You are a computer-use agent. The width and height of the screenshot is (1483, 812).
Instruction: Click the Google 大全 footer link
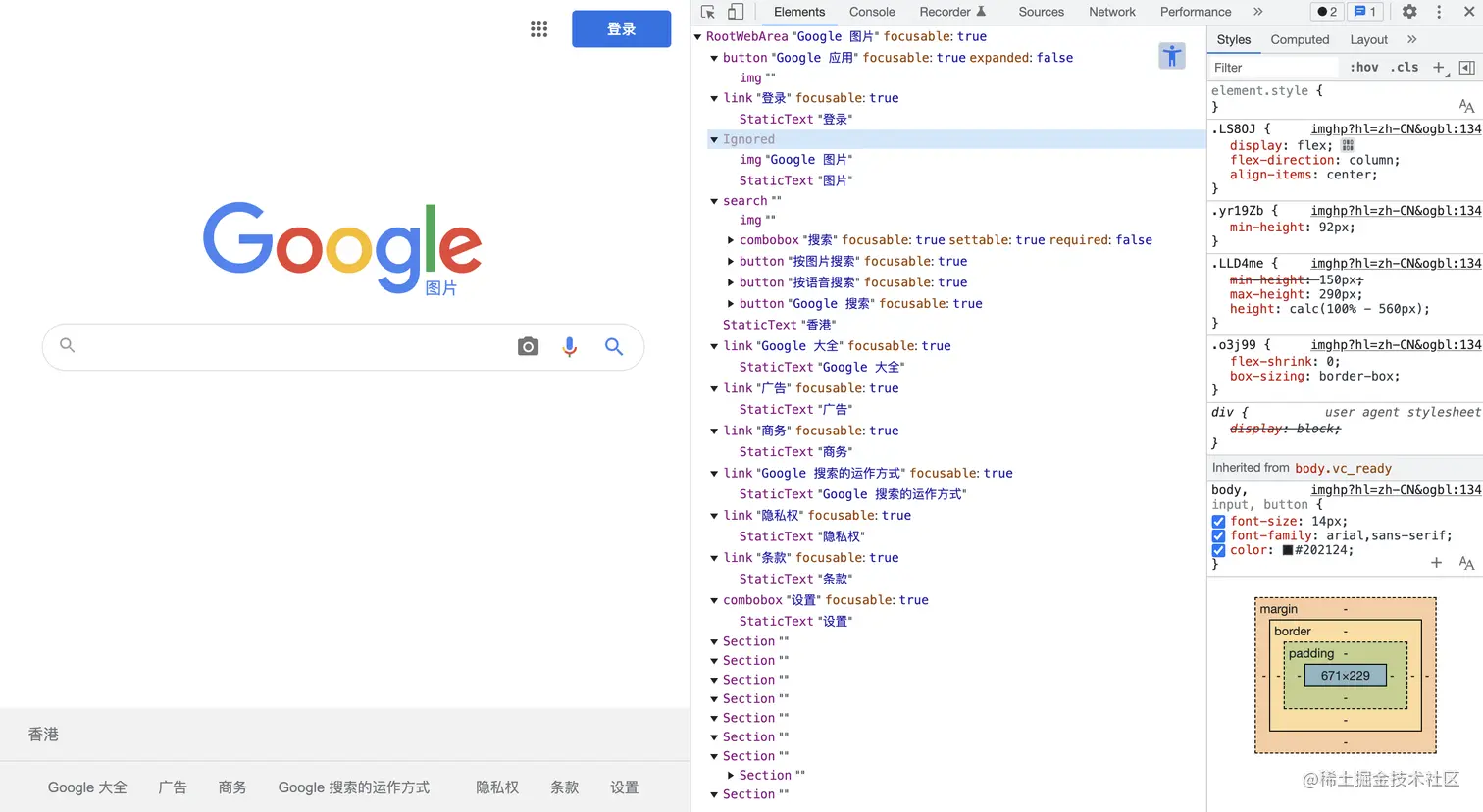click(x=87, y=787)
